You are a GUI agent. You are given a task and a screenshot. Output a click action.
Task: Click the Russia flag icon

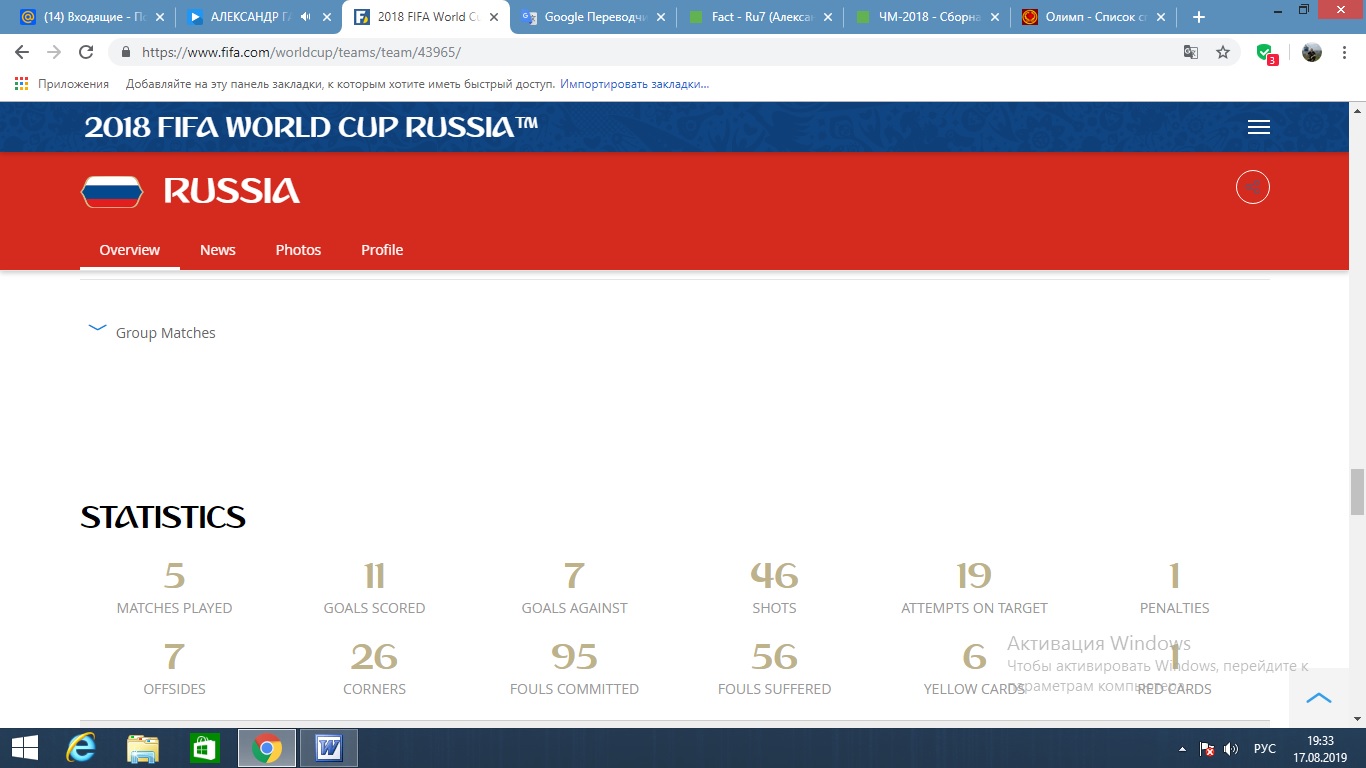(112, 191)
